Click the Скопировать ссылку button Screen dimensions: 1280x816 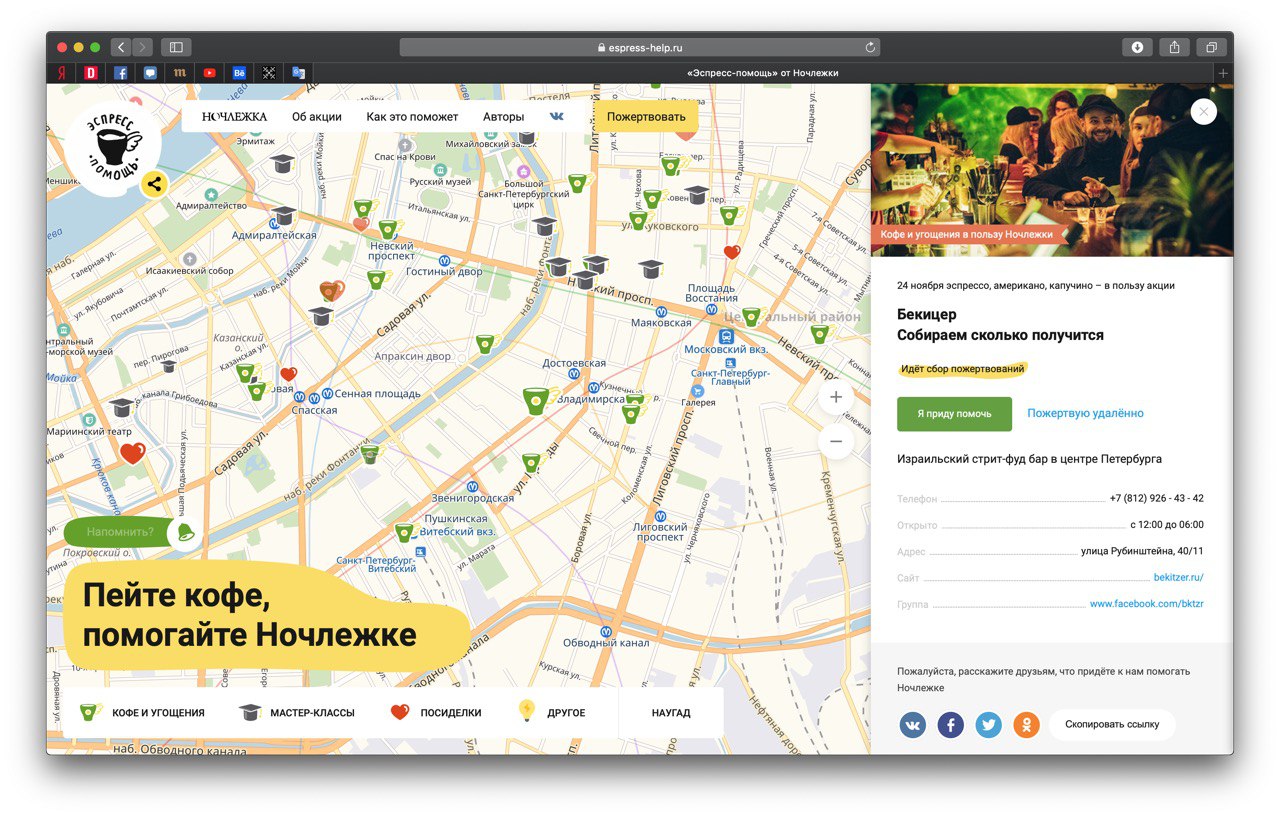click(x=1112, y=724)
